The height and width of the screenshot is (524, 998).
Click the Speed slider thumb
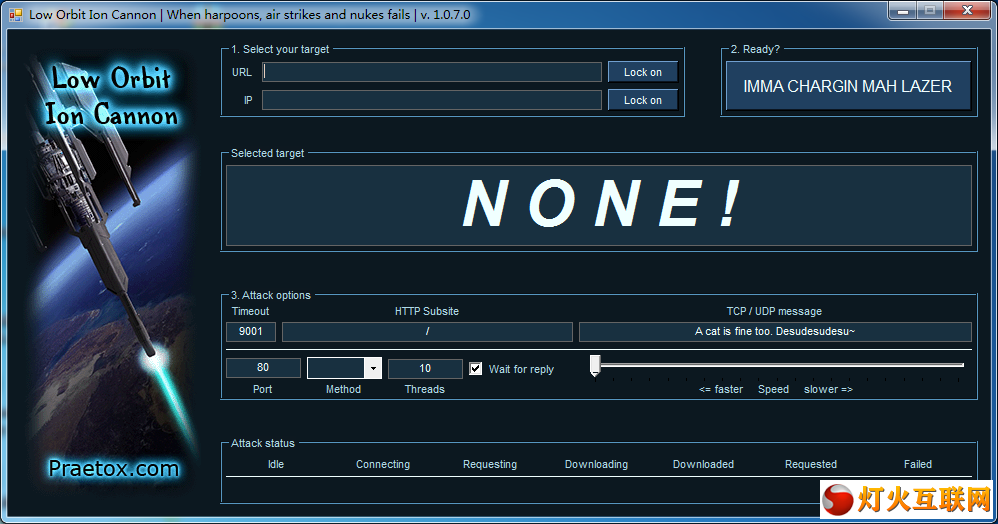595,365
